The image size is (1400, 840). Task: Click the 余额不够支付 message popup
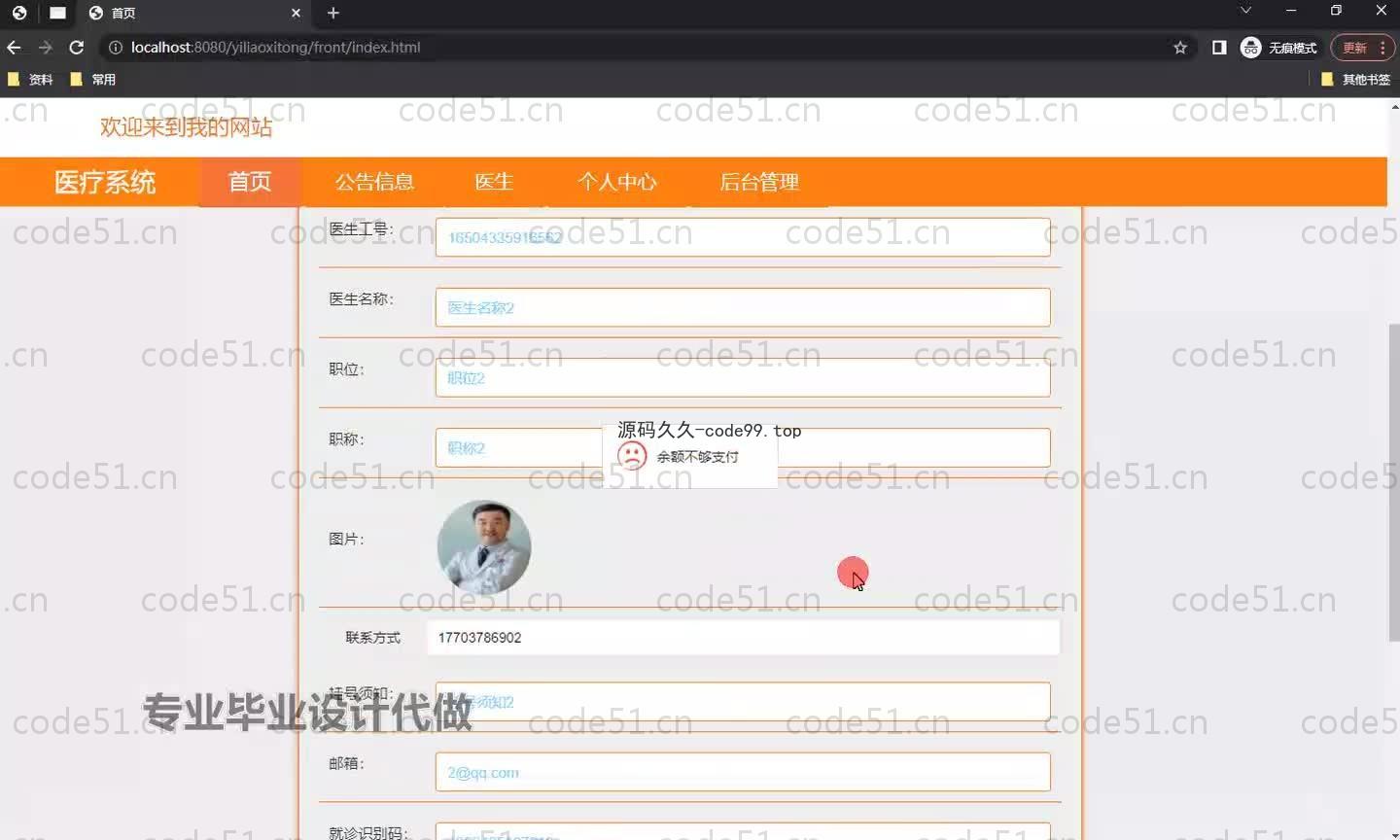690,456
